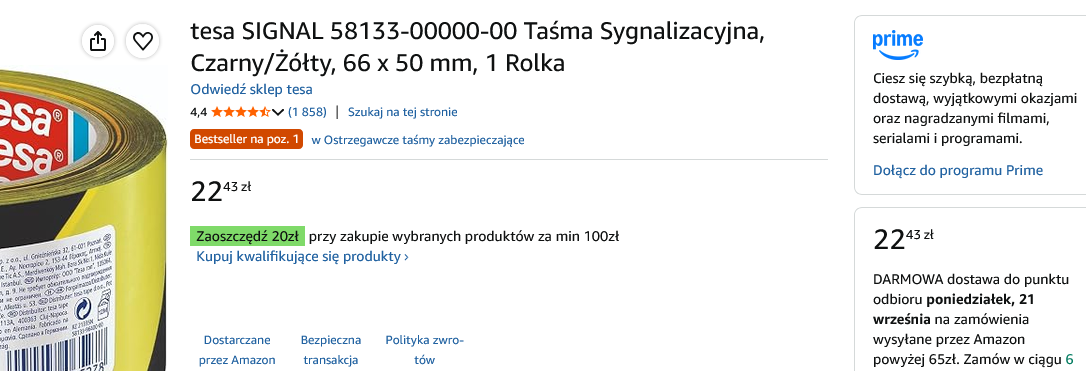Click the green Zaoszczędź 20zł badge
Screen dimensions: 1086x371
[x=248, y=237]
